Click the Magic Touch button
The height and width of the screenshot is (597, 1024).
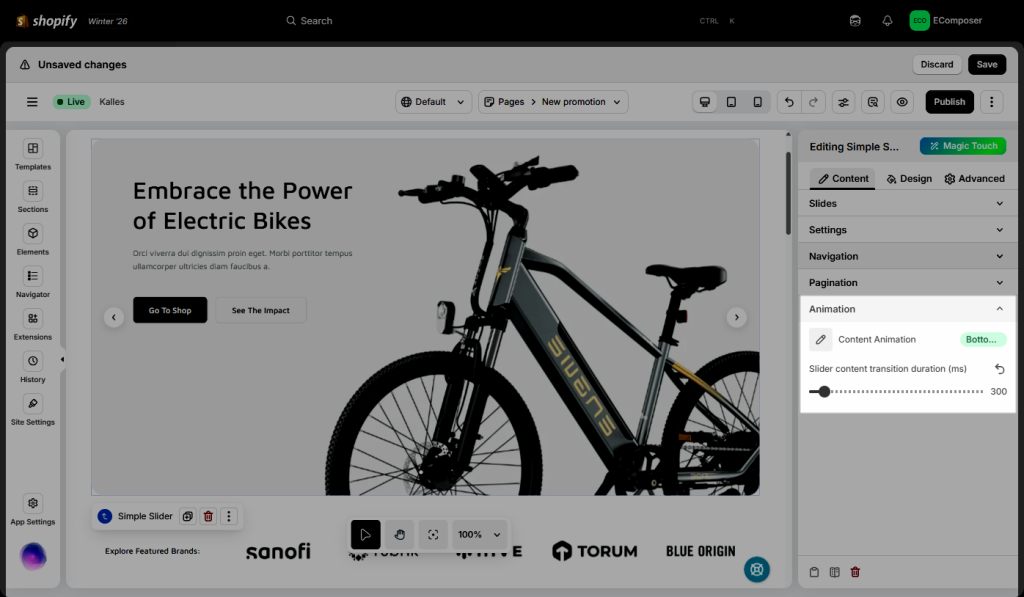click(x=962, y=146)
